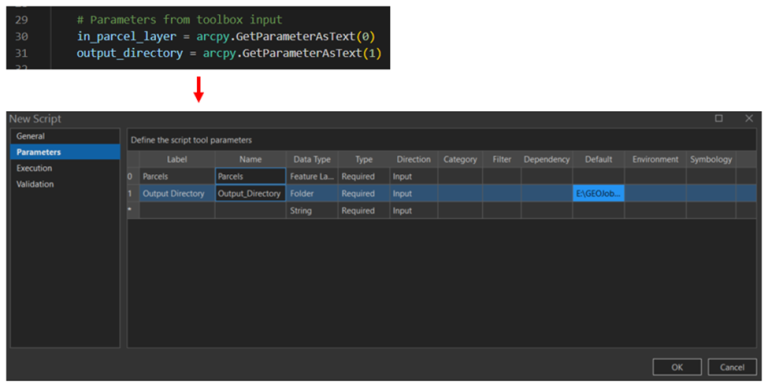The image size is (768, 389).
Task: Click the Symbology column header
Action: coord(711,159)
